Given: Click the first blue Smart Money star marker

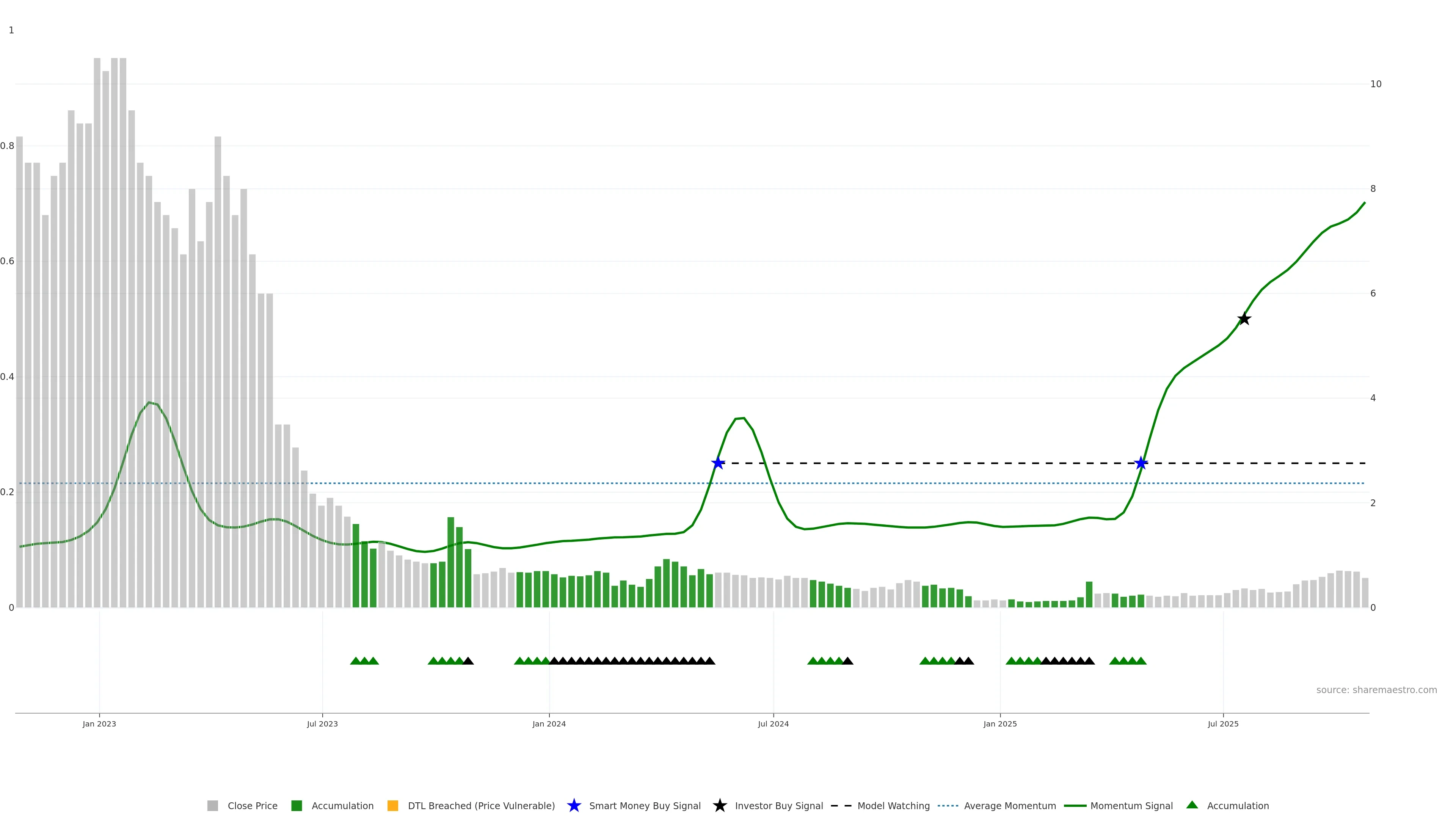Looking at the screenshot, I should pos(718,463).
